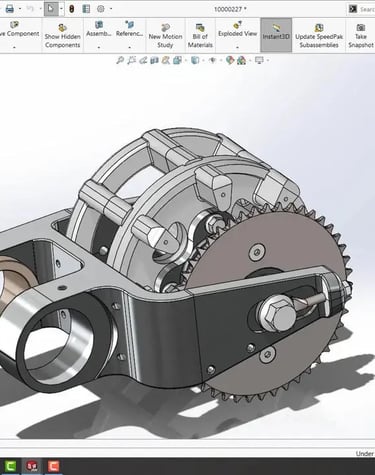375x475 pixels.
Task: Click the Print icon in quick access toolbar
Action: click(10, 9)
